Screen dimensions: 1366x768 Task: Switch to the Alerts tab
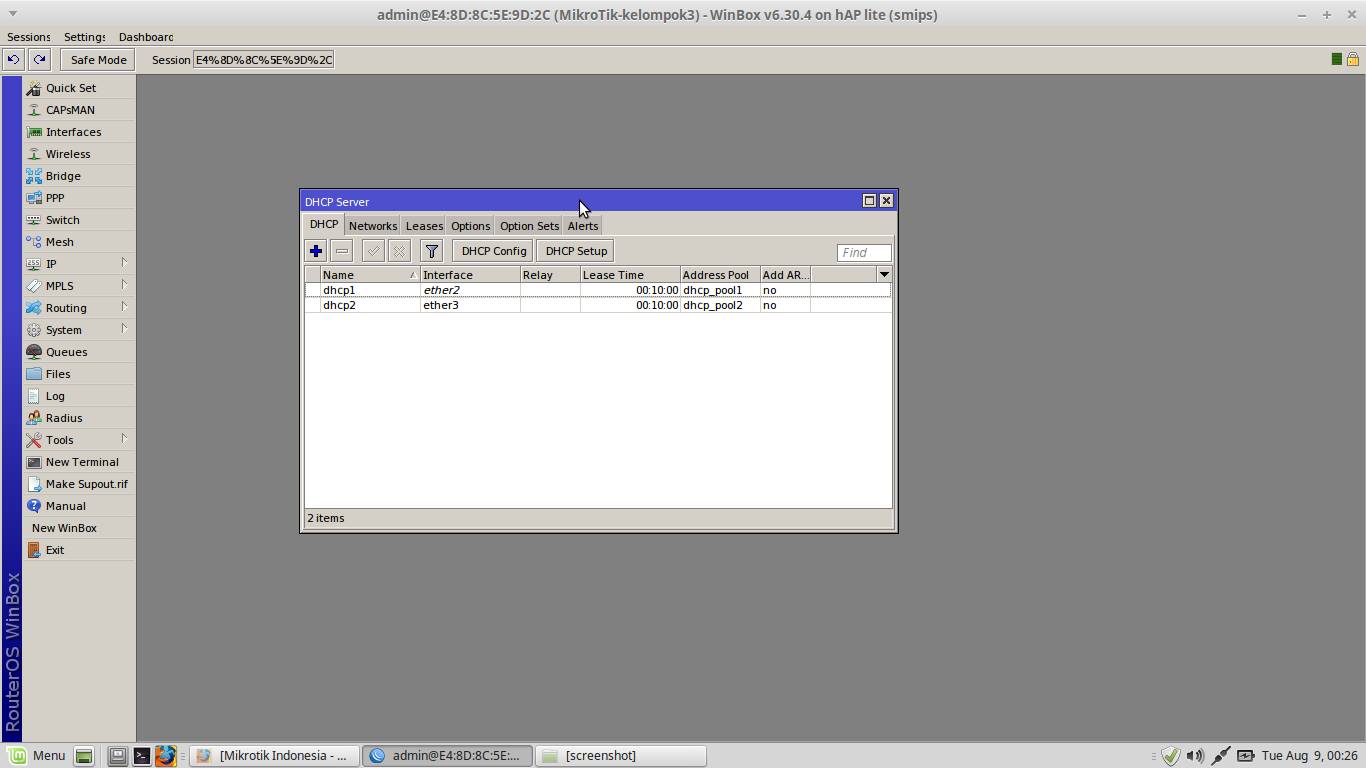583,226
